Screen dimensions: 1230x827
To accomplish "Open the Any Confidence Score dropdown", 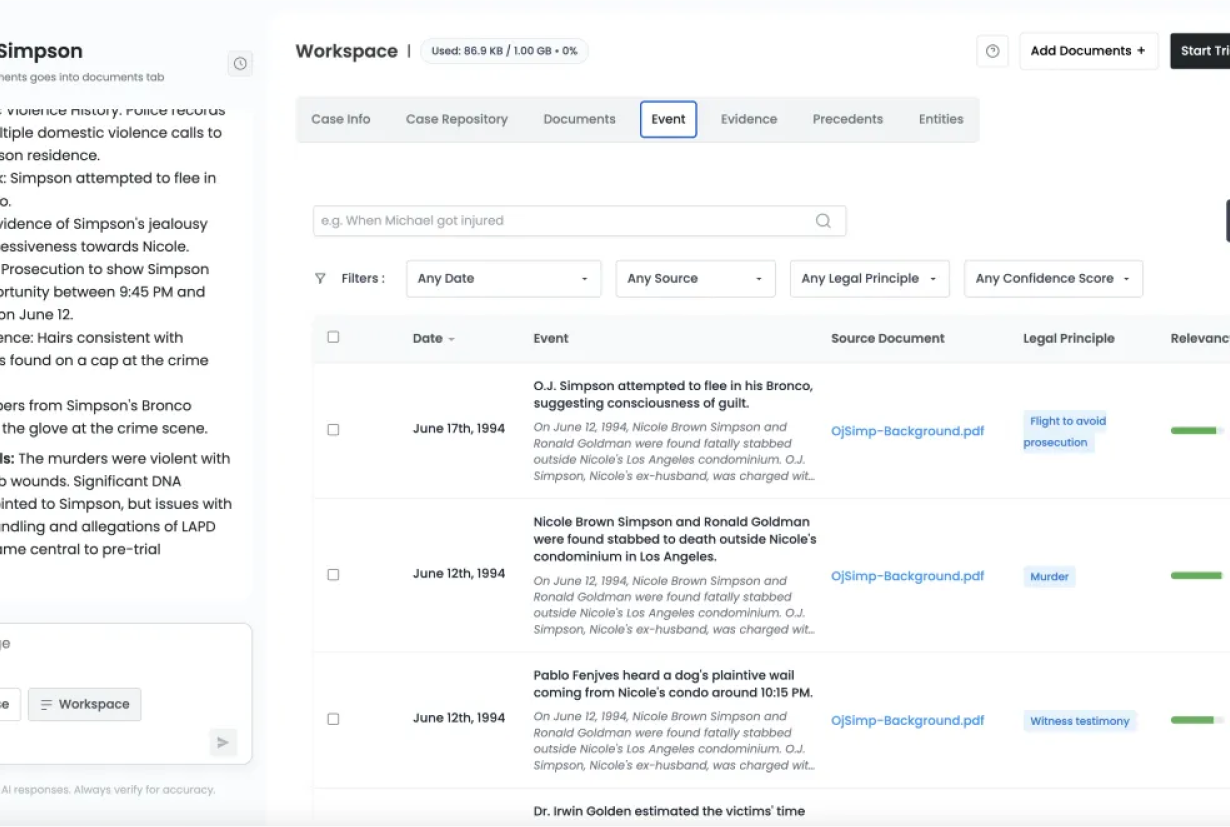I will pos(1052,278).
